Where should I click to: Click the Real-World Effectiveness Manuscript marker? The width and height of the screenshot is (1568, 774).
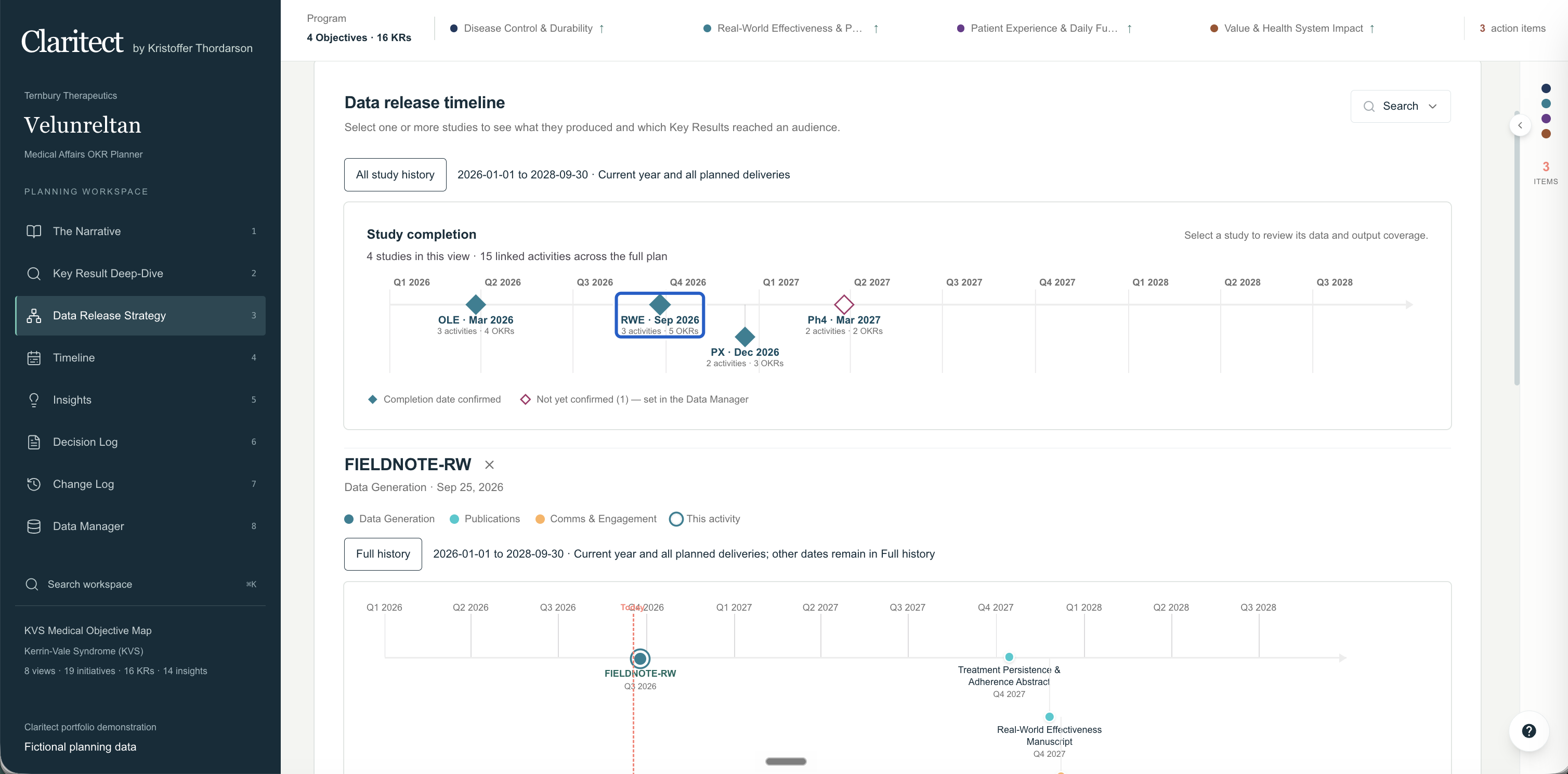pyautogui.click(x=1049, y=717)
